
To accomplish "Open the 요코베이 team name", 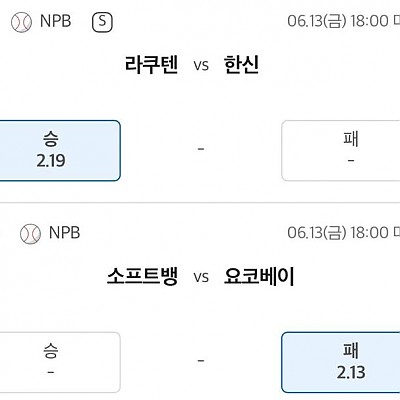I will 259,276.
